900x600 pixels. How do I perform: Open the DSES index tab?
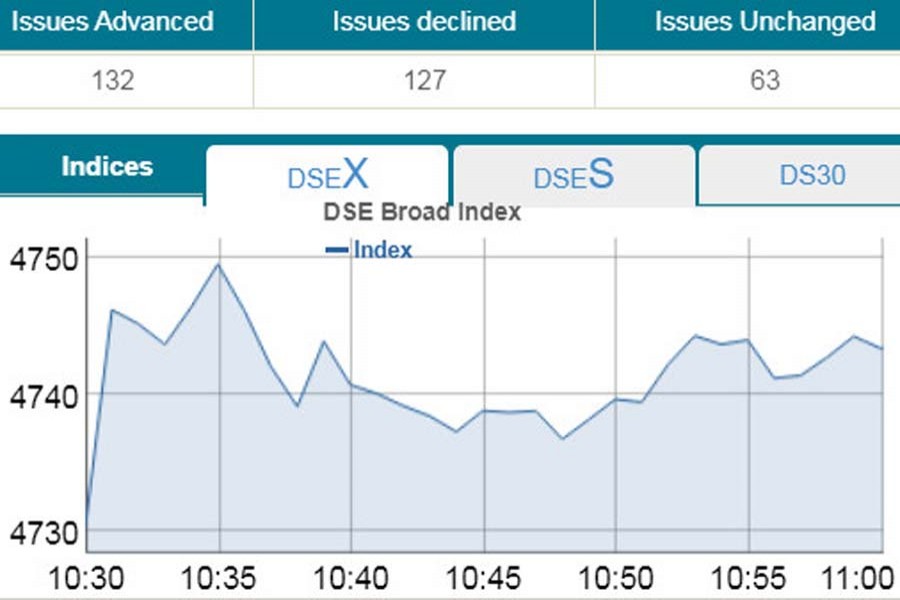pos(572,176)
